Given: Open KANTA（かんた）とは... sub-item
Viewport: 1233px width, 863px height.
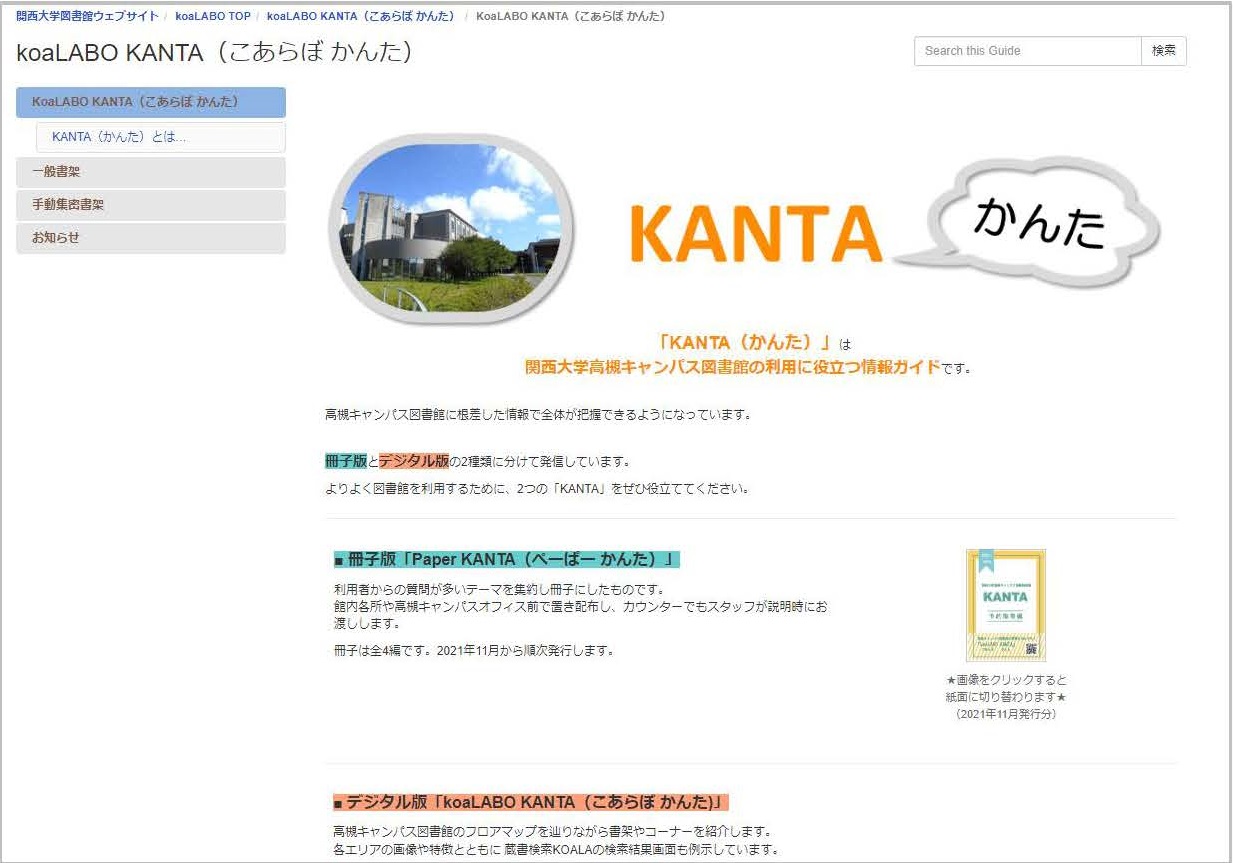Looking at the screenshot, I should [161, 137].
